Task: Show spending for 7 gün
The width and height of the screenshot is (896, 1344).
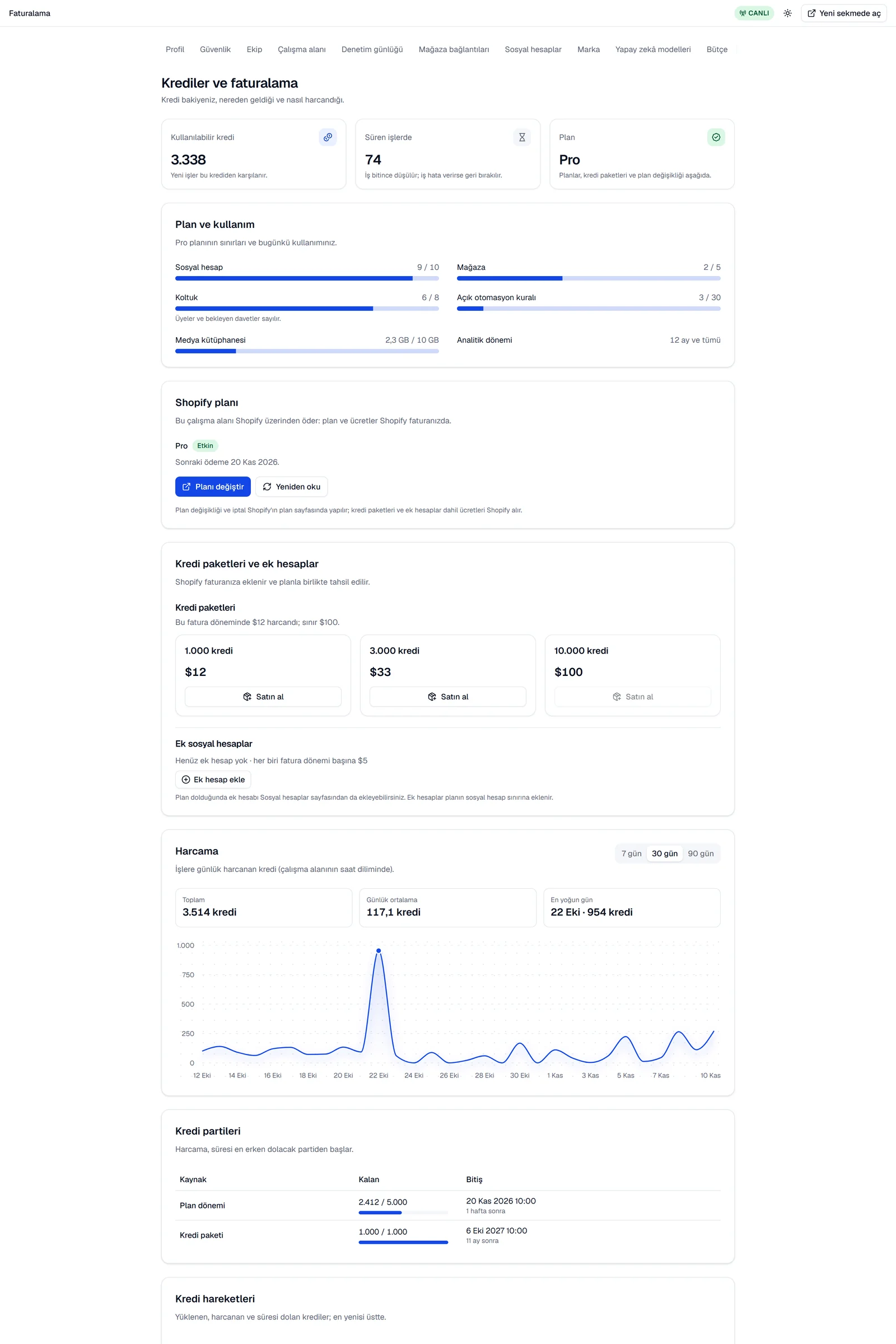Action: (x=632, y=853)
